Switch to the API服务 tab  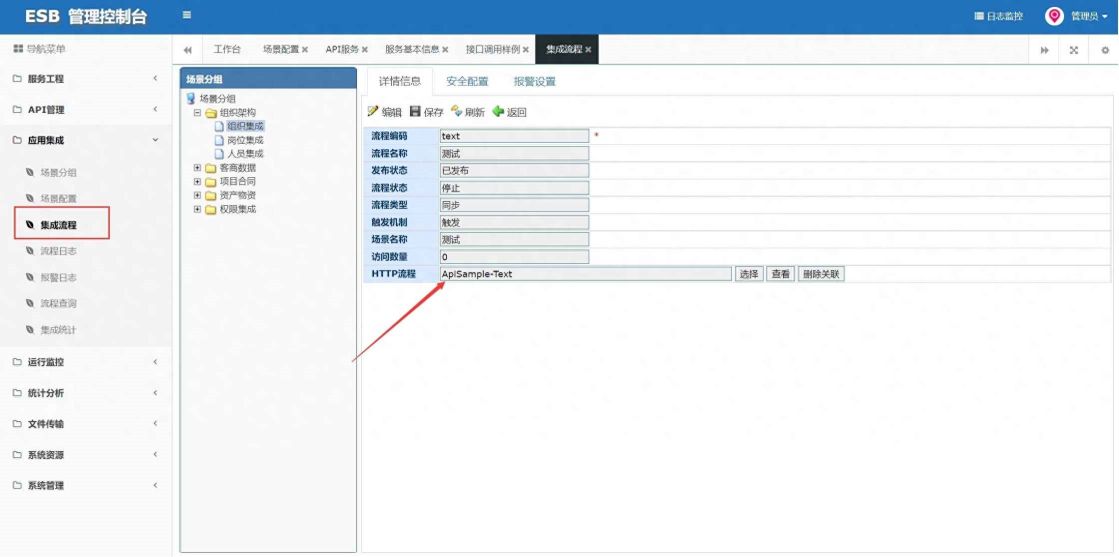pyautogui.click(x=343, y=49)
